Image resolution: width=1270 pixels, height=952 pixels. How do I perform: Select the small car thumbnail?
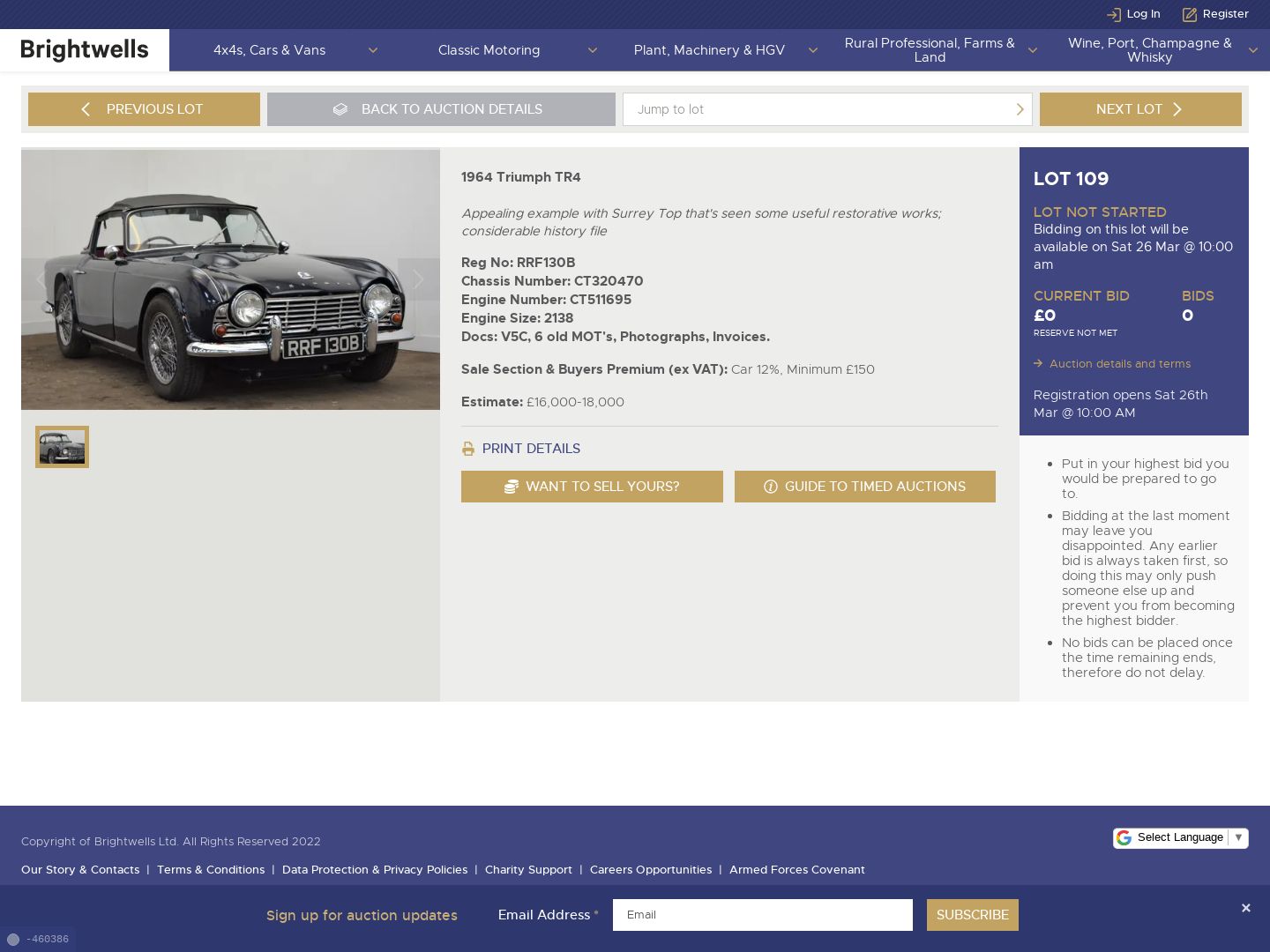62,447
